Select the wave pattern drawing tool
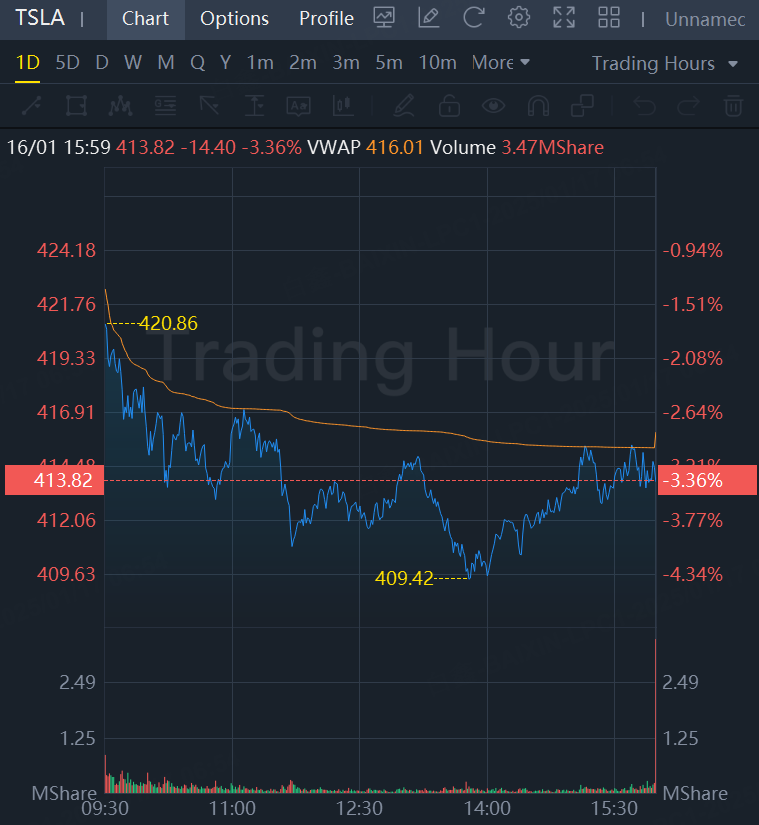 point(120,106)
